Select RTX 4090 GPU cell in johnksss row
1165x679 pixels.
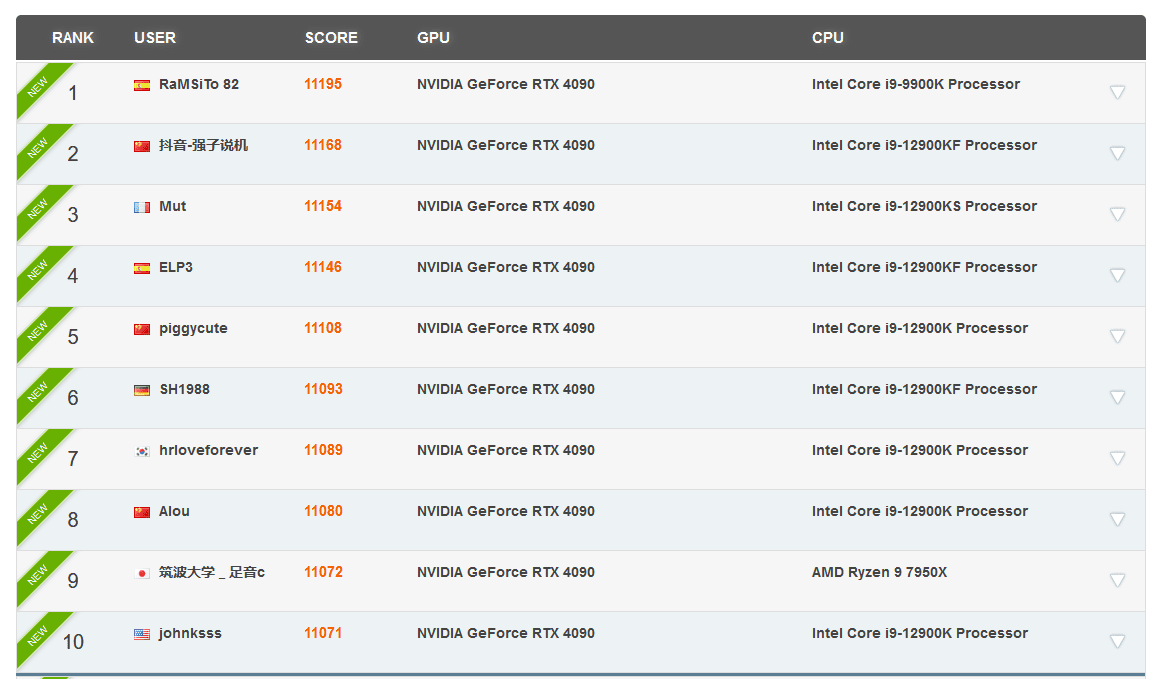[506, 633]
